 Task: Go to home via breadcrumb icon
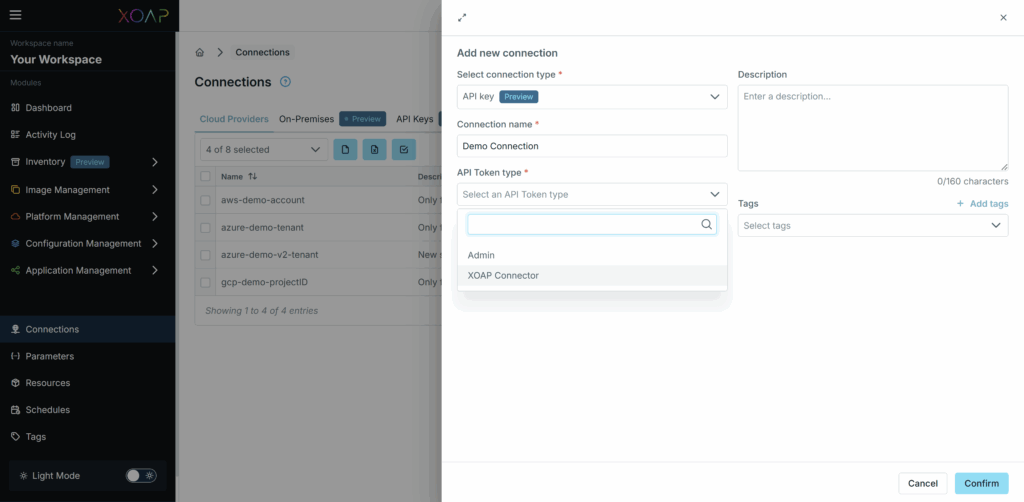click(x=200, y=52)
